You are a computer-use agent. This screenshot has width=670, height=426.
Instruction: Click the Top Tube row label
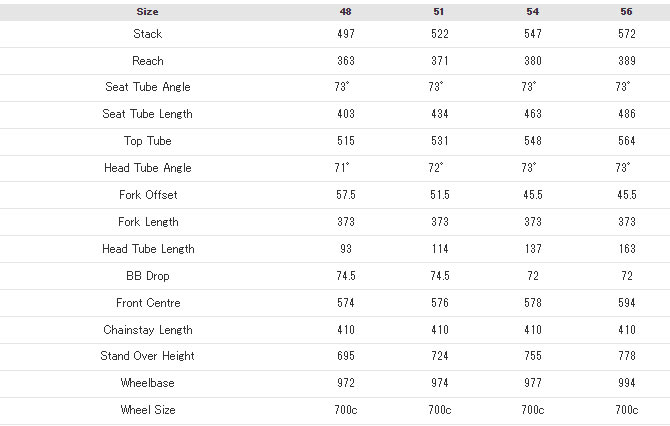point(147,141)
